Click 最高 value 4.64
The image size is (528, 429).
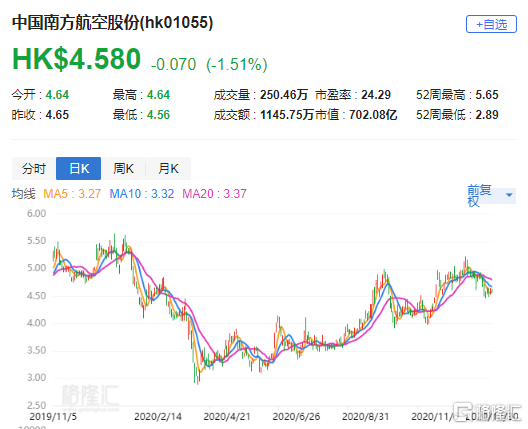[x=158, y=95]
